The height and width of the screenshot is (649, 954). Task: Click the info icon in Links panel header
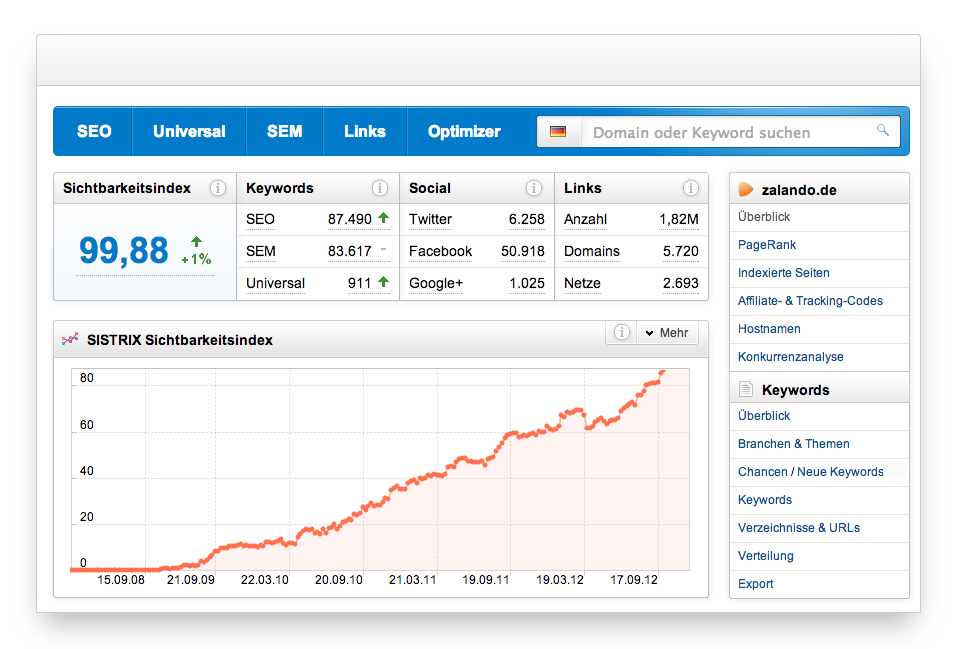tap(690, 188)
